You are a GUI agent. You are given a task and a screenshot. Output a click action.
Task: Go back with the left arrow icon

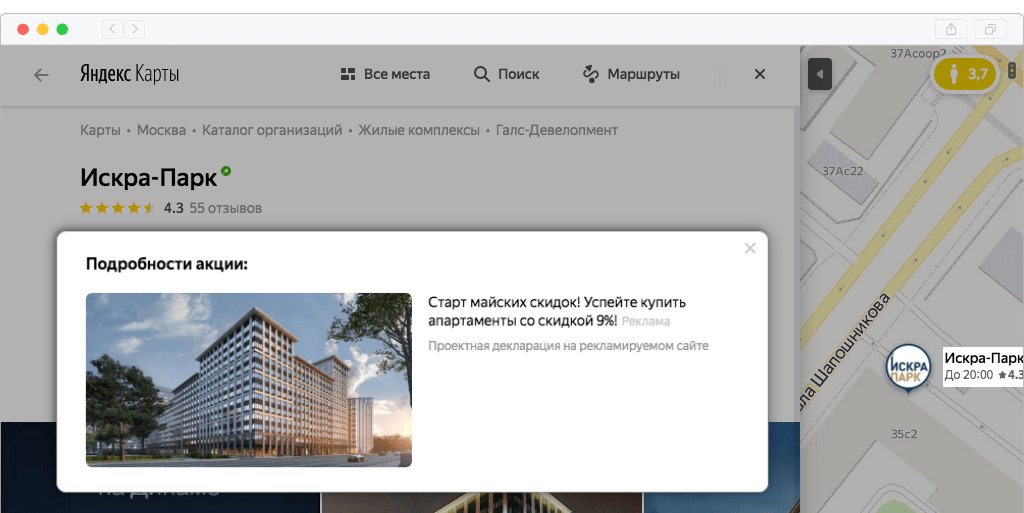coord(41,75)
